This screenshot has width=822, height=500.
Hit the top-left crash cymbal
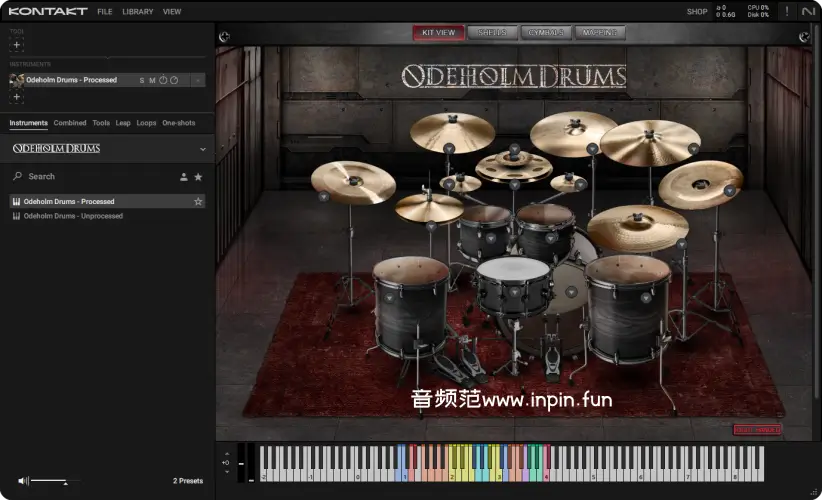(452, 131)
